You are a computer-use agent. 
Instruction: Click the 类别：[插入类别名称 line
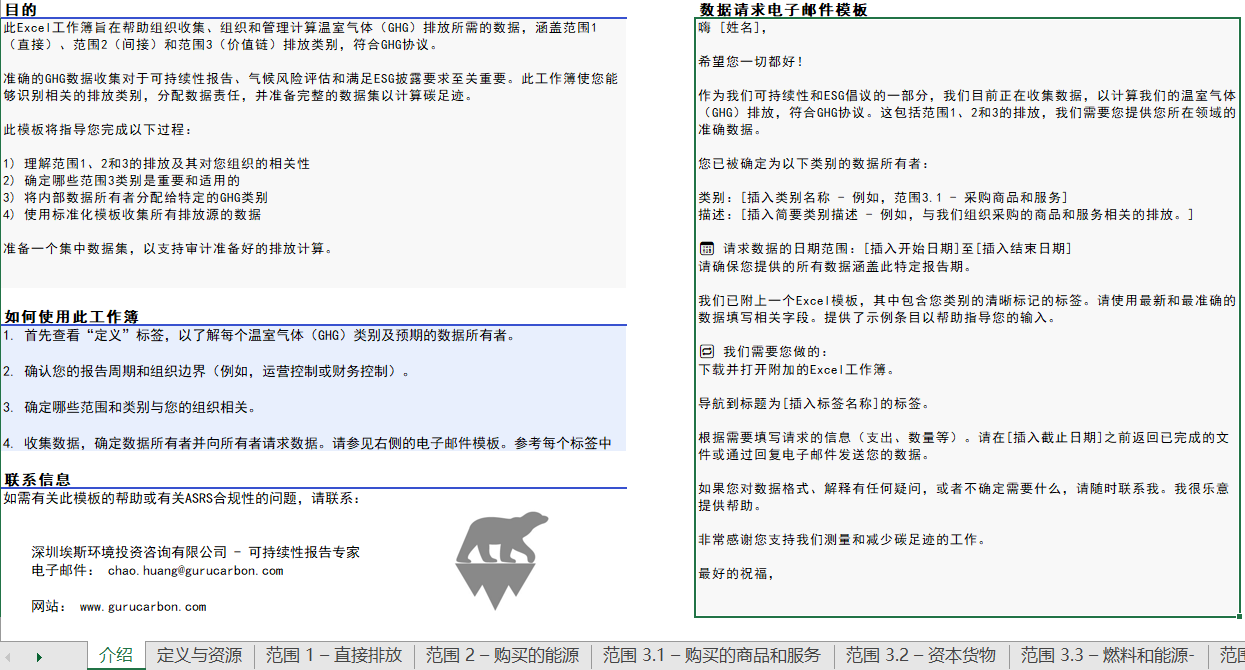(x=883, y=198)
